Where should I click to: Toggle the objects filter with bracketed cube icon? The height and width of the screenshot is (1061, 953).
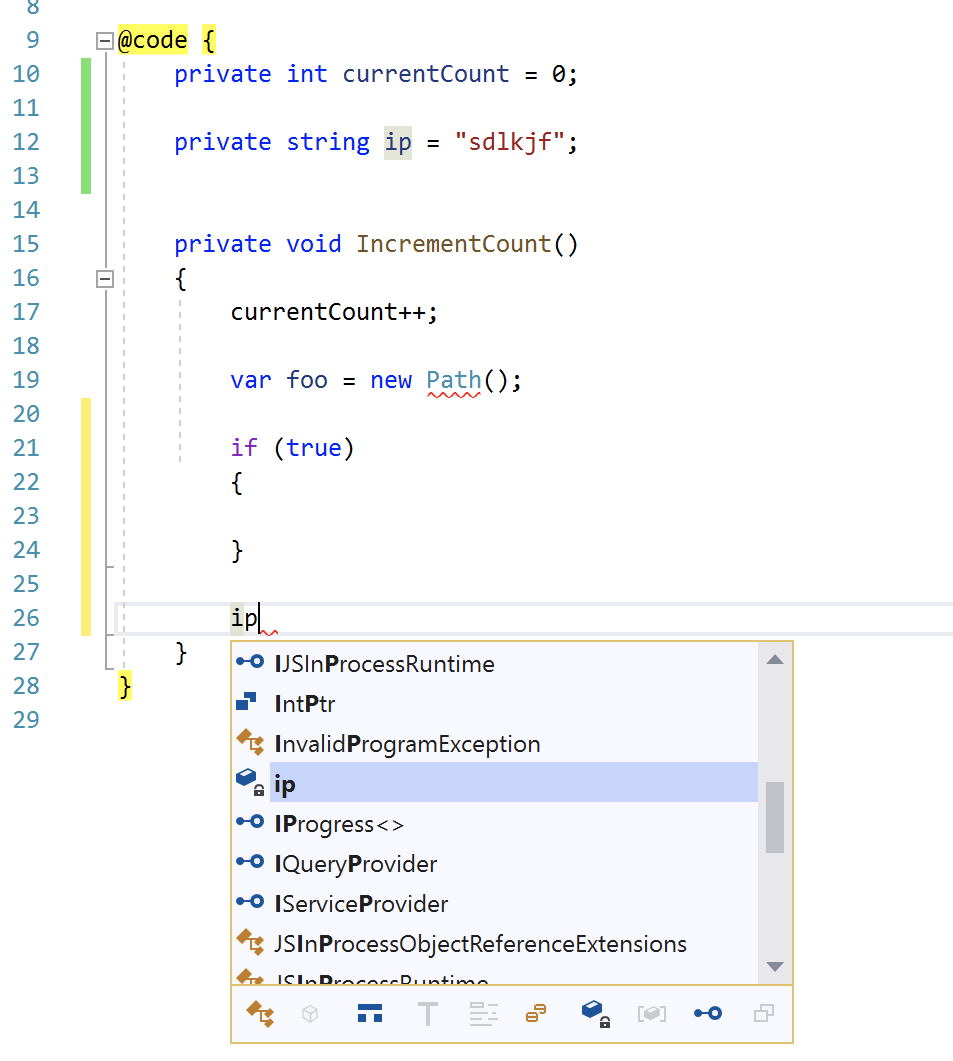point(652,1013)
